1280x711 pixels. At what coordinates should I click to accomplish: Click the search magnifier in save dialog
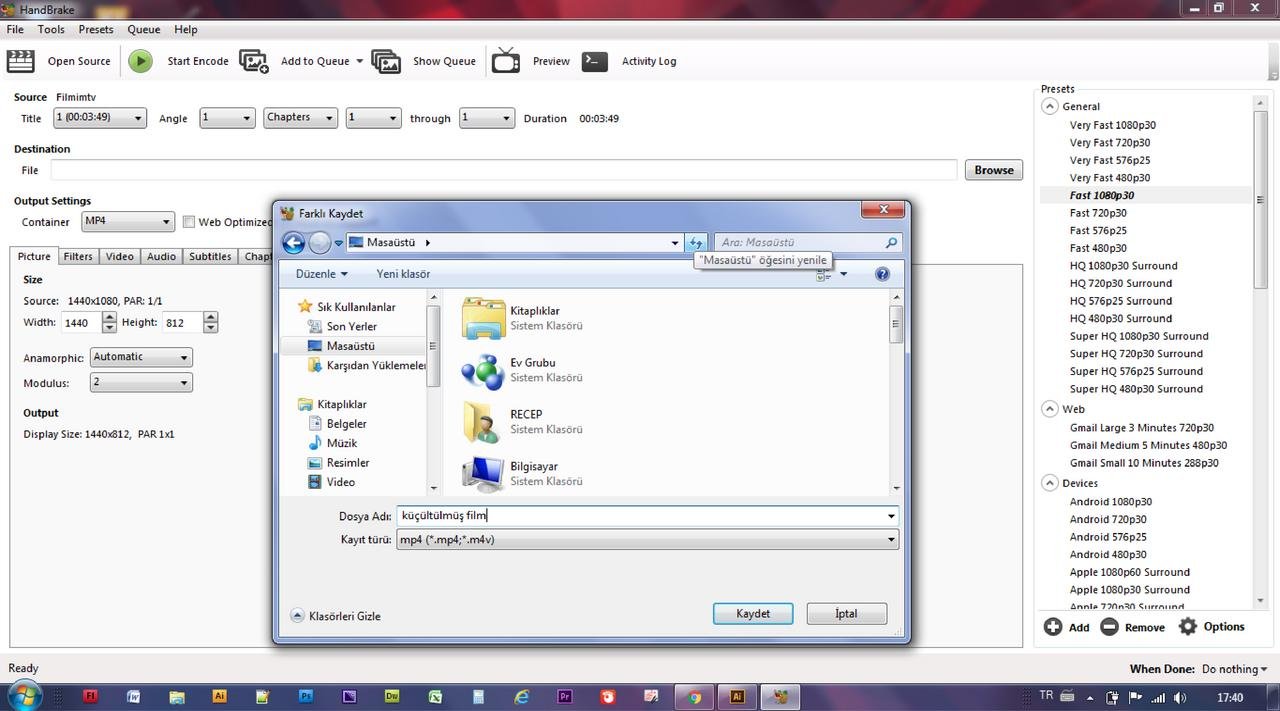click(x=891, y=242)
